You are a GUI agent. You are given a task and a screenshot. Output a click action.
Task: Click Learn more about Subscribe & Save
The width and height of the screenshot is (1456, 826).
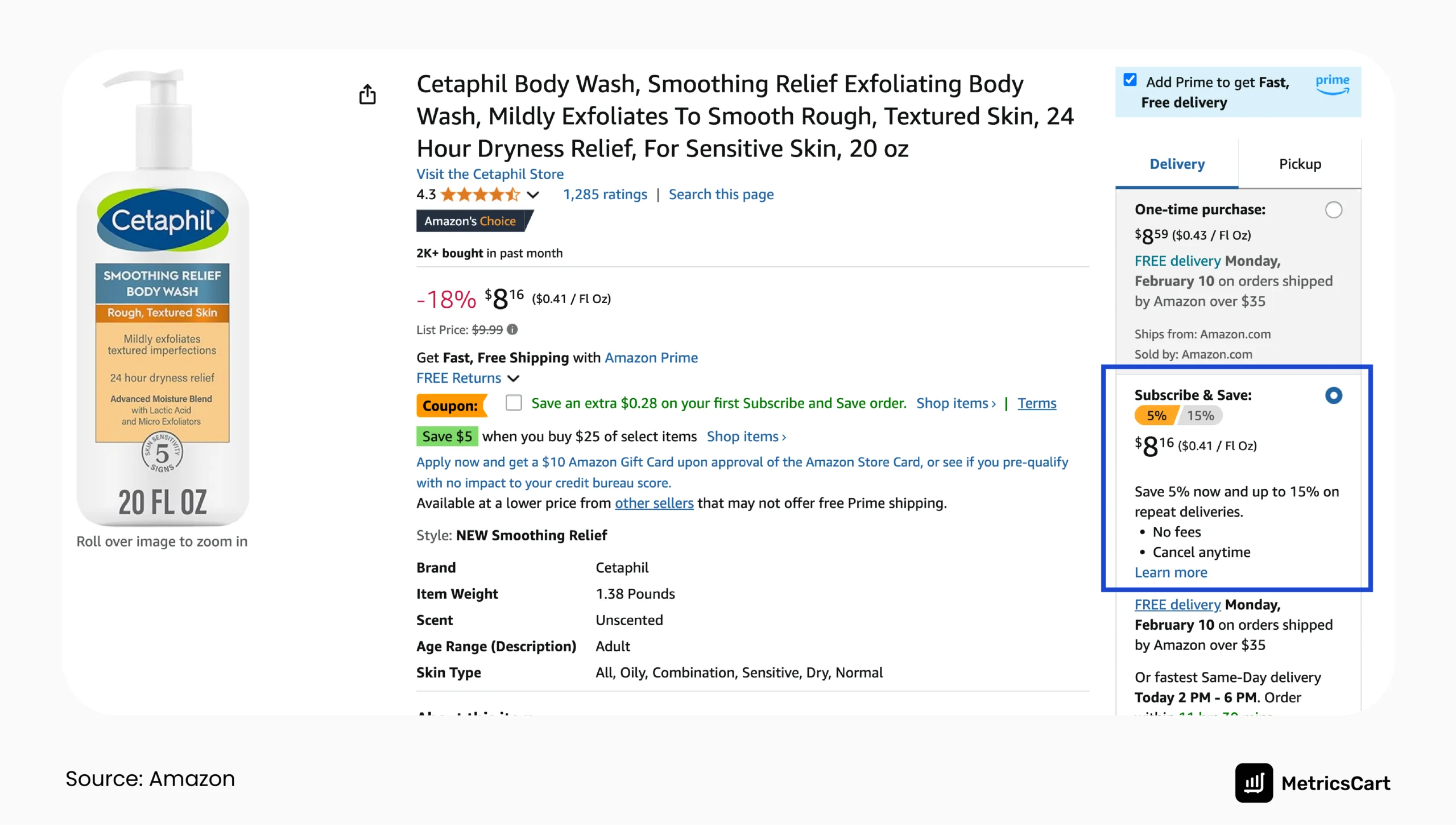1170,573
